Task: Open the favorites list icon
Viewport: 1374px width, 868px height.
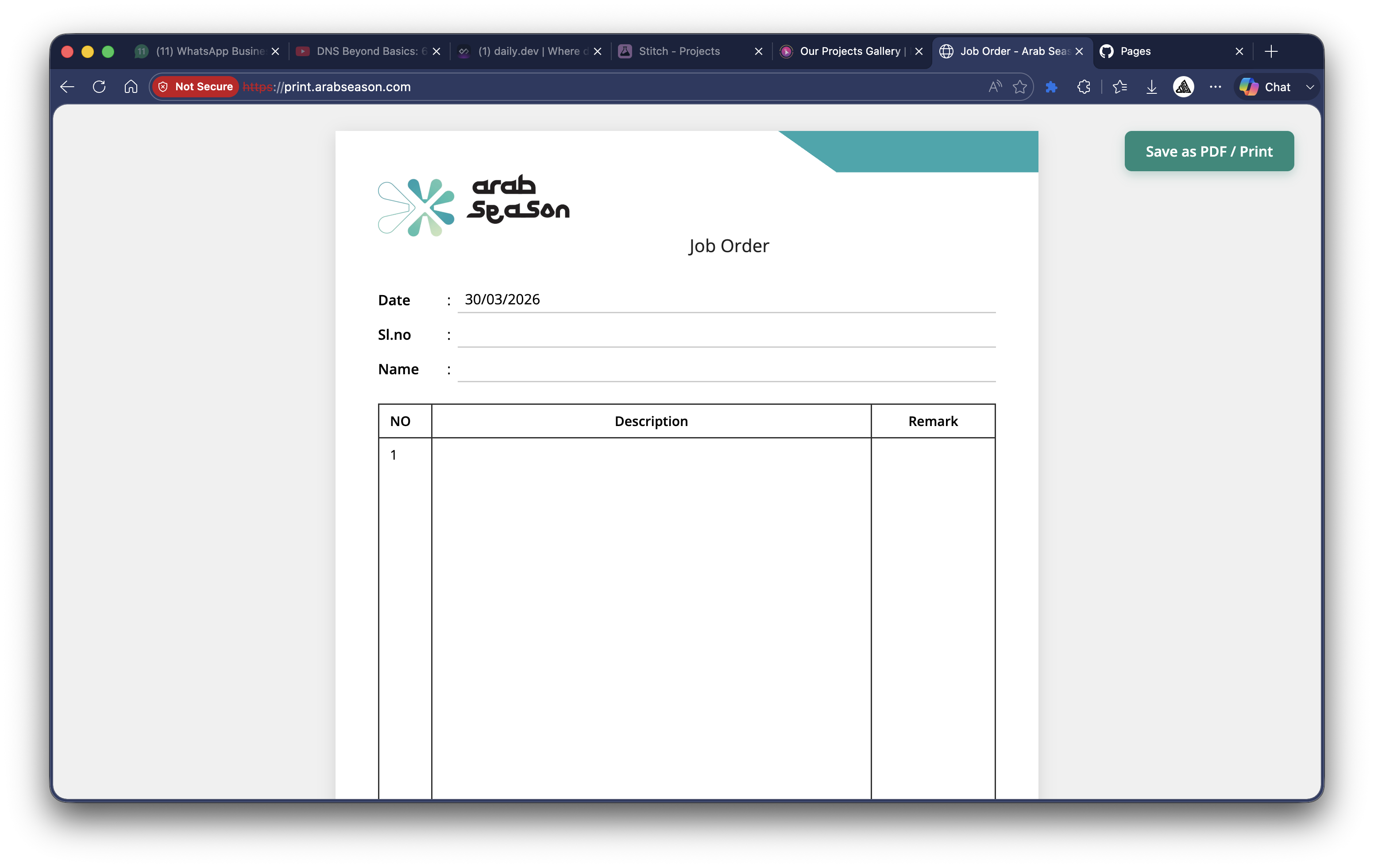Action: click(x=1119, y=87)
